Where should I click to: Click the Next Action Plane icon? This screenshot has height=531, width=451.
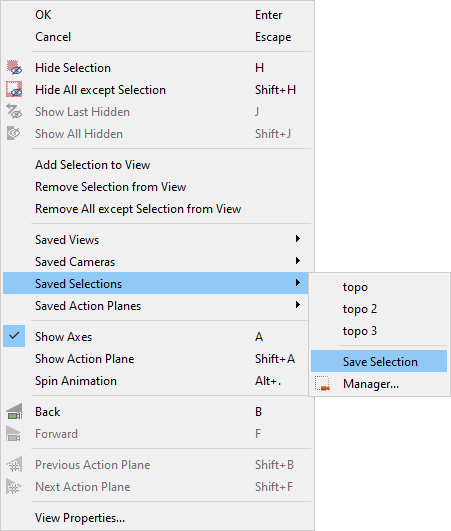coord(14,487)
